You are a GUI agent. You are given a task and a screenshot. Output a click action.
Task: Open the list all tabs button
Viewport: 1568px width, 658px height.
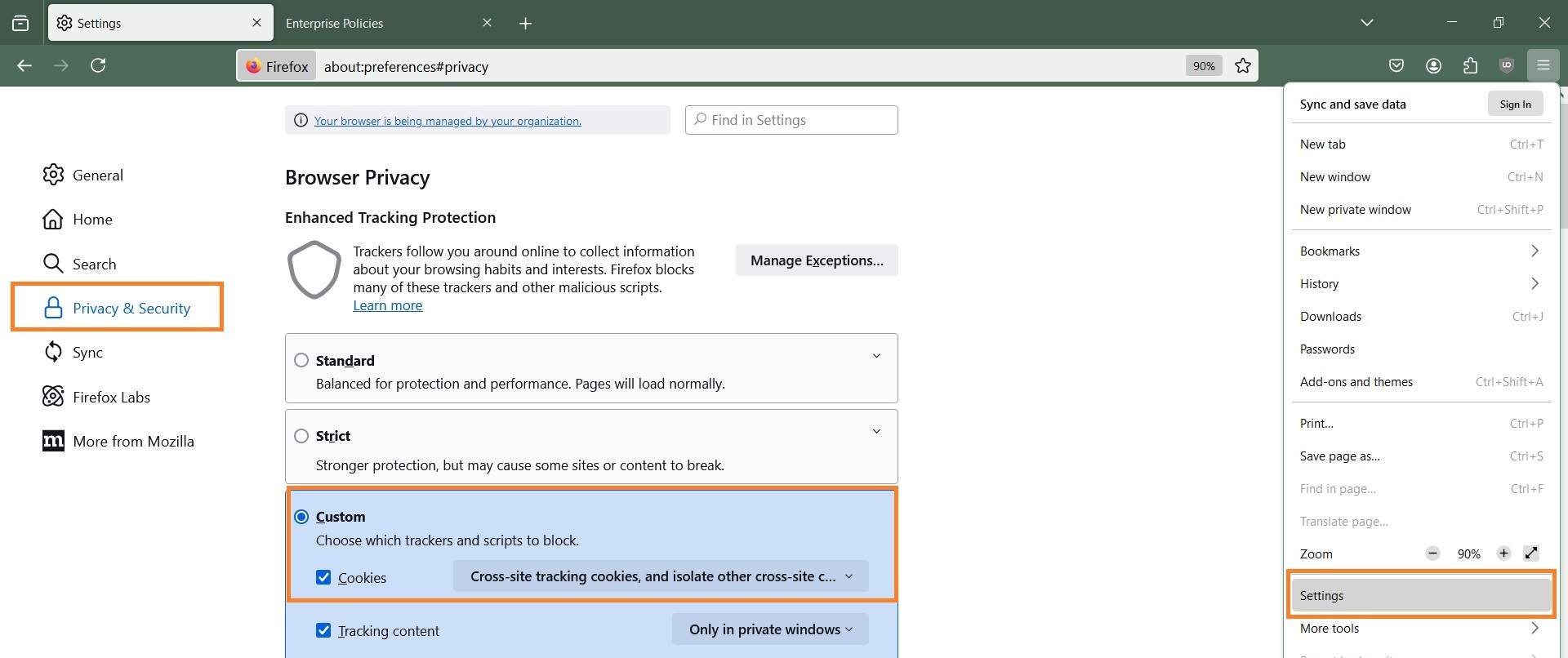click(x=1366, y=23)
